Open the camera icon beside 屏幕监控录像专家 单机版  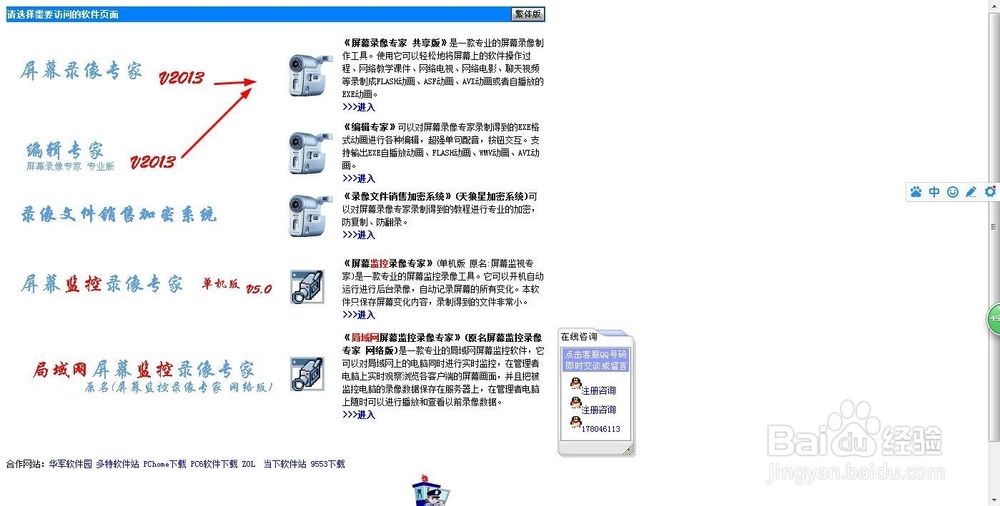[x=307, y=286]
